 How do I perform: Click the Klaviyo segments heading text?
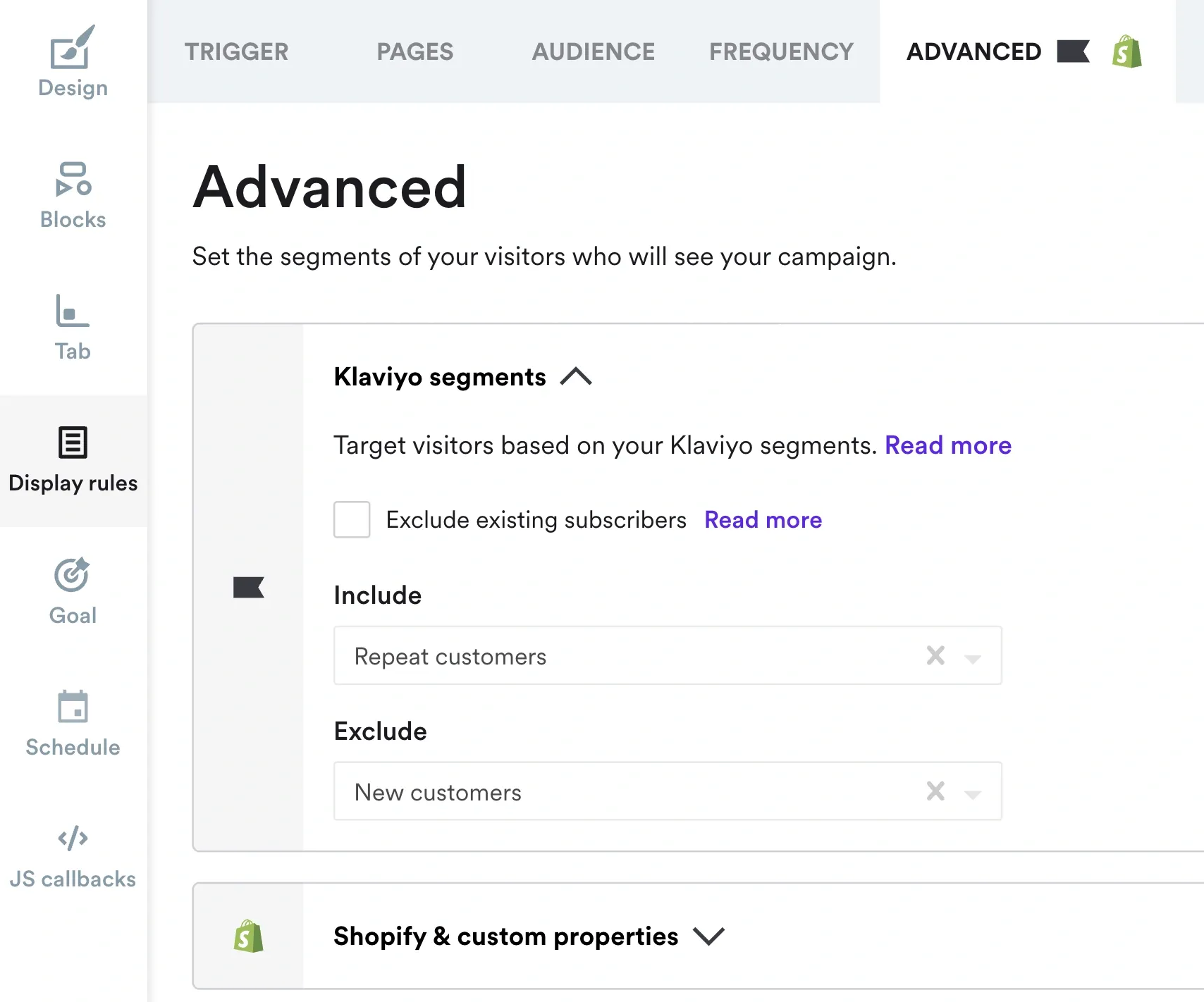pos(440,377)
